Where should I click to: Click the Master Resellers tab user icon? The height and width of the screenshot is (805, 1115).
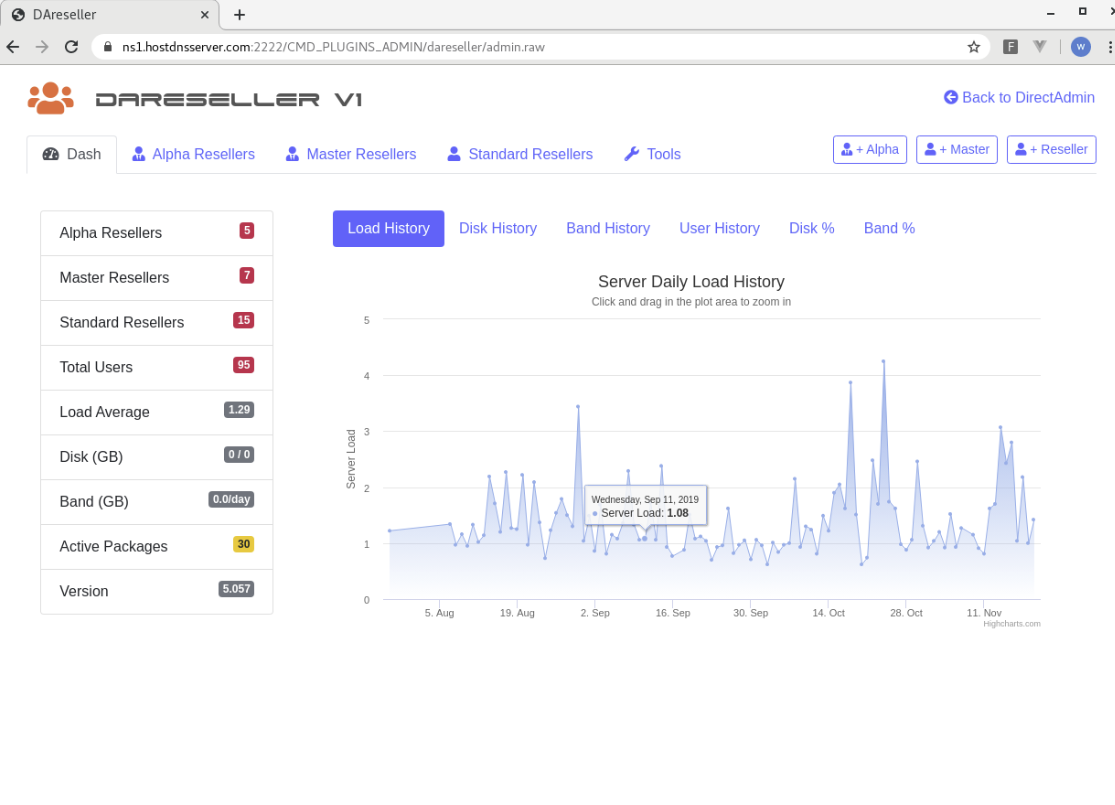pos(292,154)
